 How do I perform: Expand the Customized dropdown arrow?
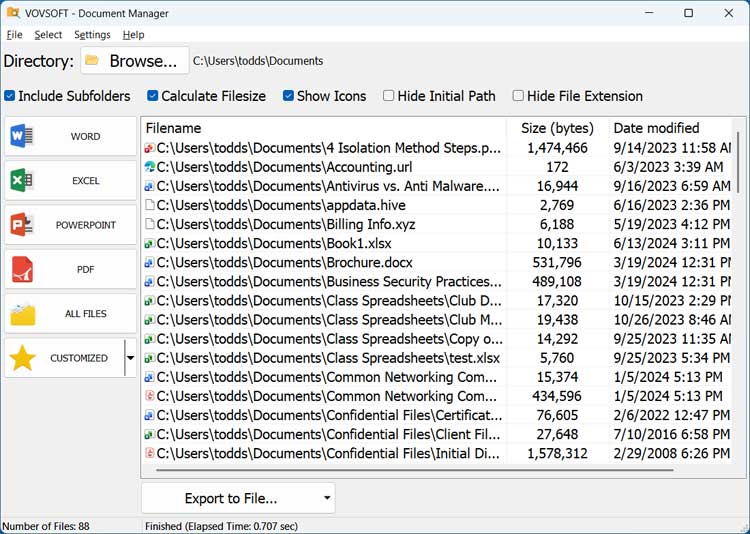(130, 358)
